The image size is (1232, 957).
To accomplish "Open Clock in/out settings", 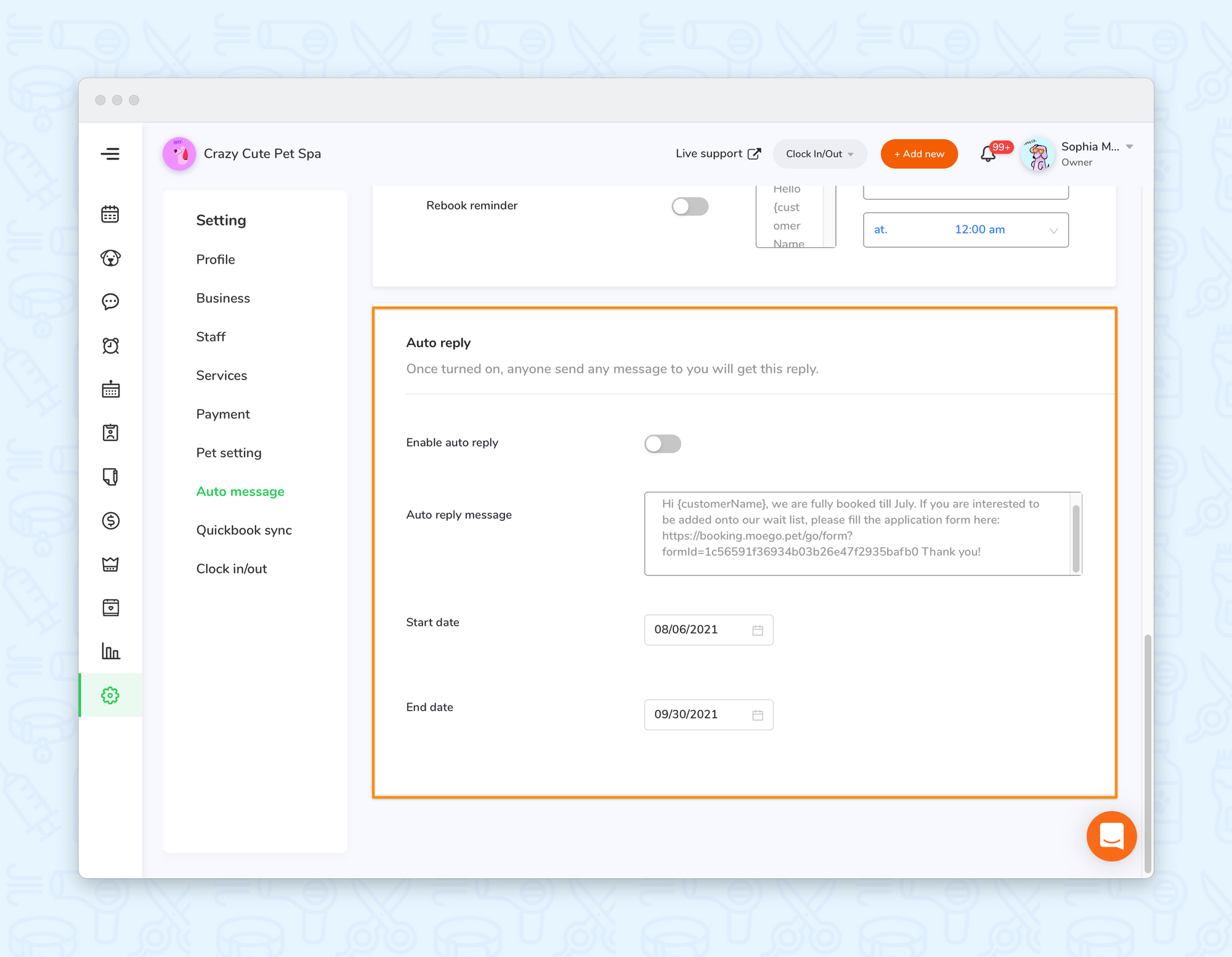I will pyautogui.click(x=232, y=569).
